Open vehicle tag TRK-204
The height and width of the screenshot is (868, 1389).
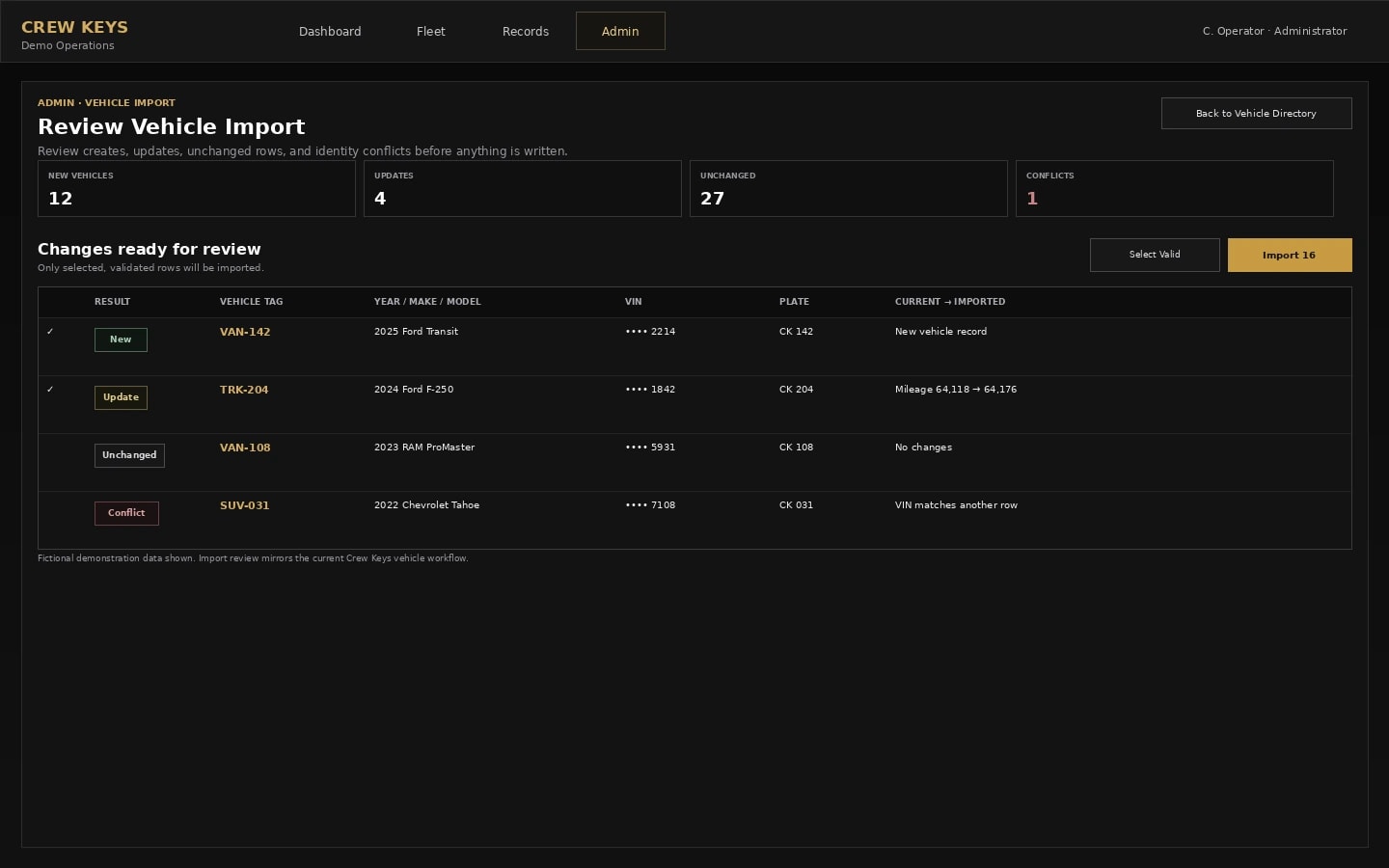click(244, 390)
